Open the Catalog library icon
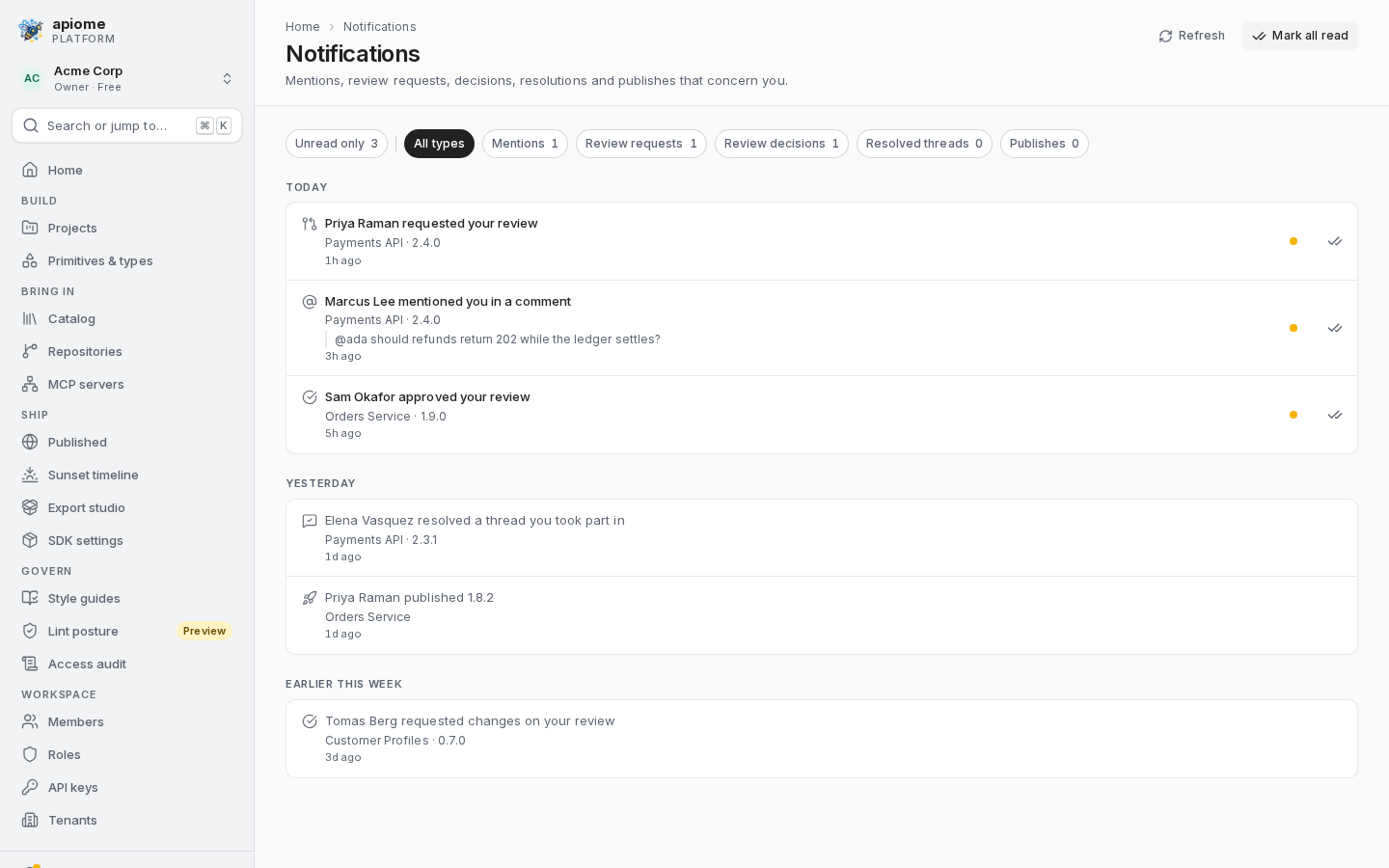 pyautogui.click(x=30, y=318)
